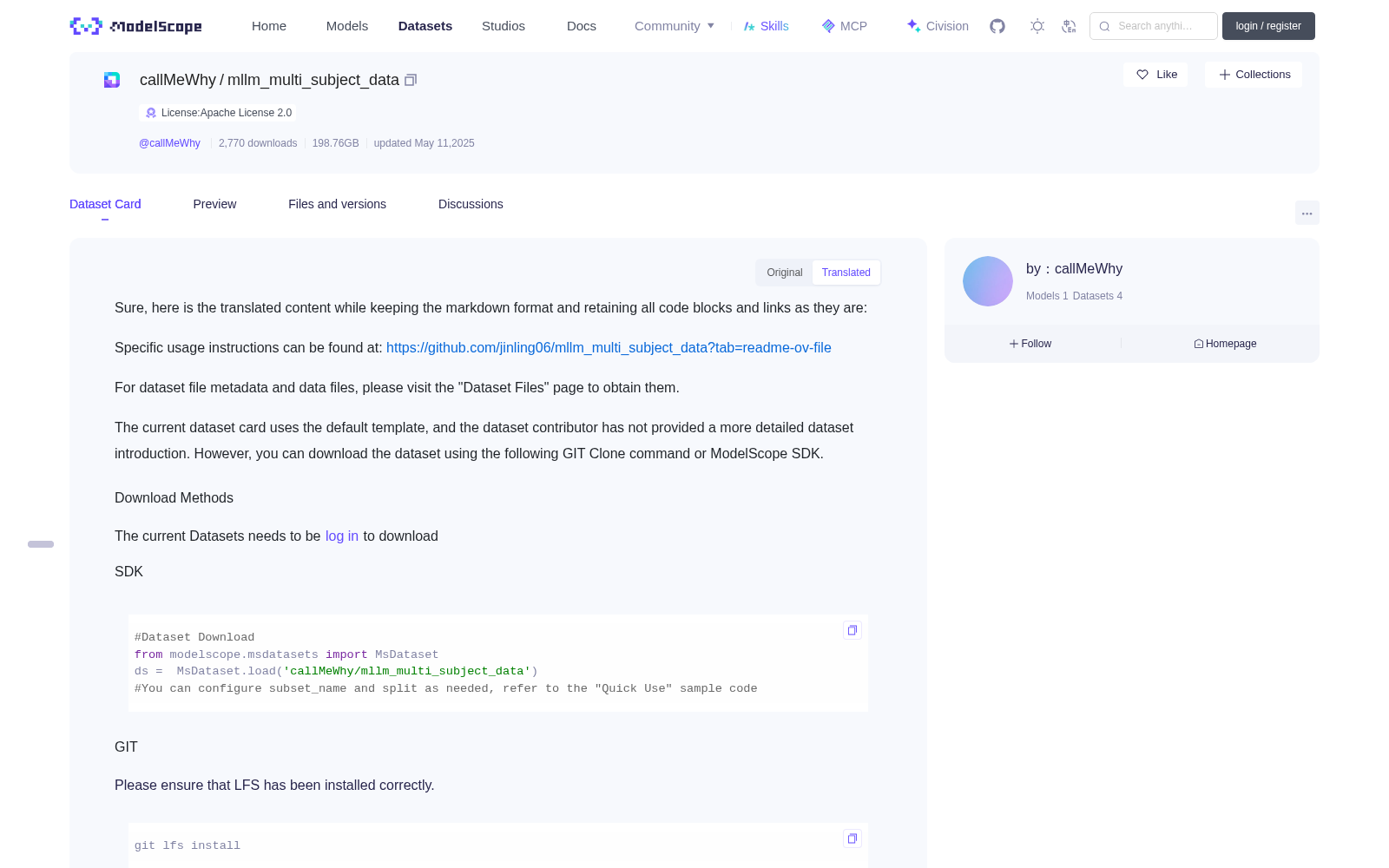This screenshot has width=1389, height=868.
Task: Click the ModelScope logo
Action: pos(135,26)
